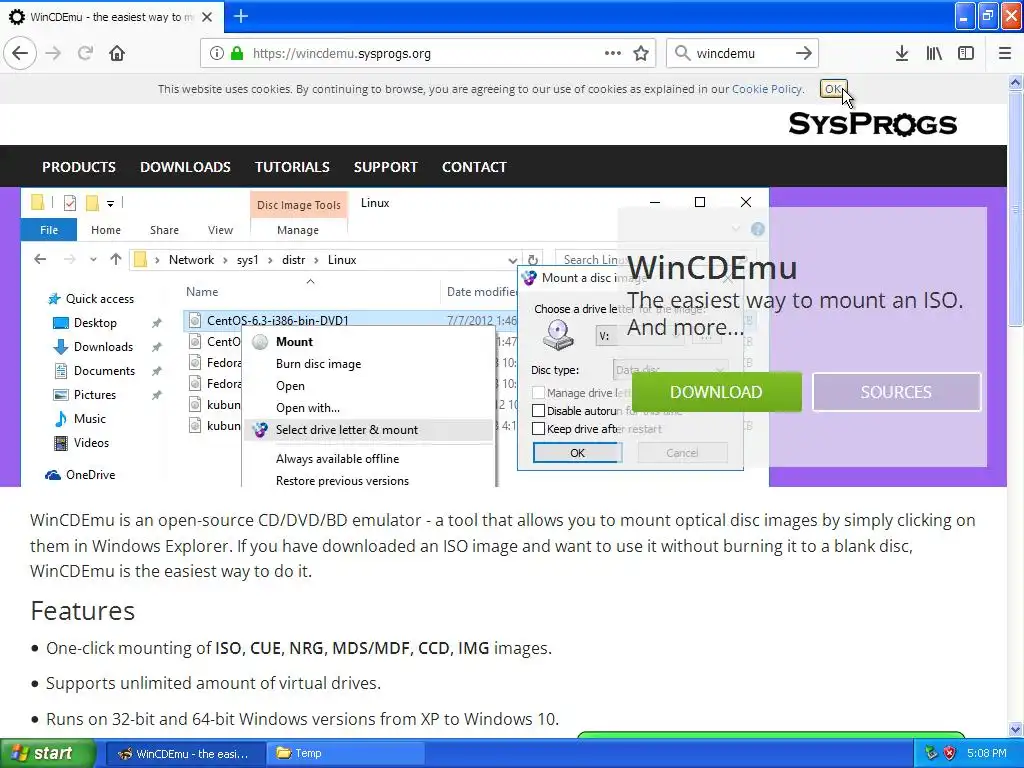The height and width of the screenshot is (768, 1024).
Task: Click the taskbar clock showing 5:08 PM
Action: click(x=987, y=754)
